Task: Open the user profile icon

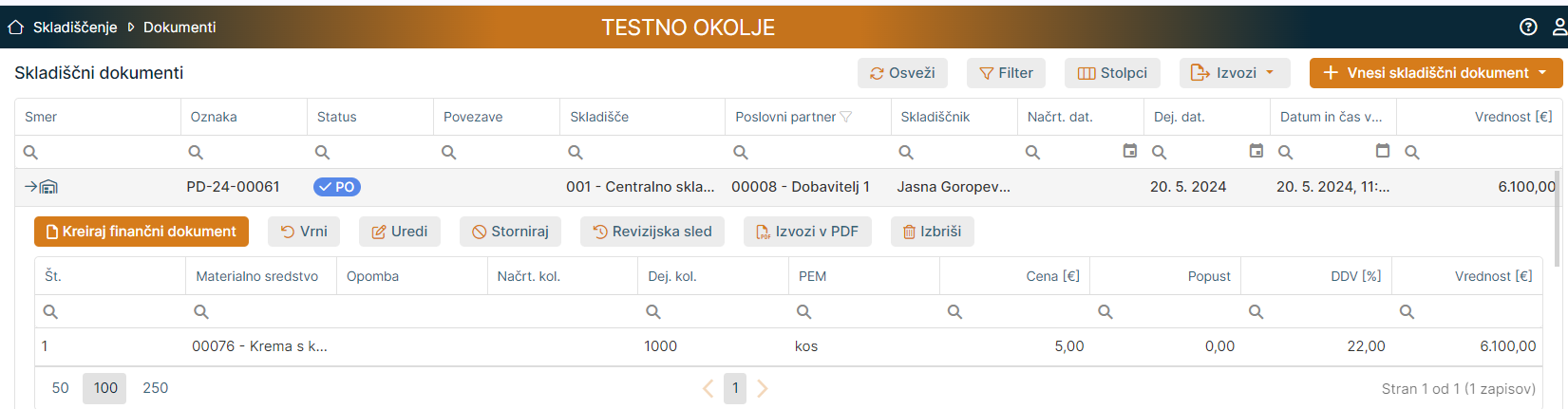Action: tap(1559, 28)
